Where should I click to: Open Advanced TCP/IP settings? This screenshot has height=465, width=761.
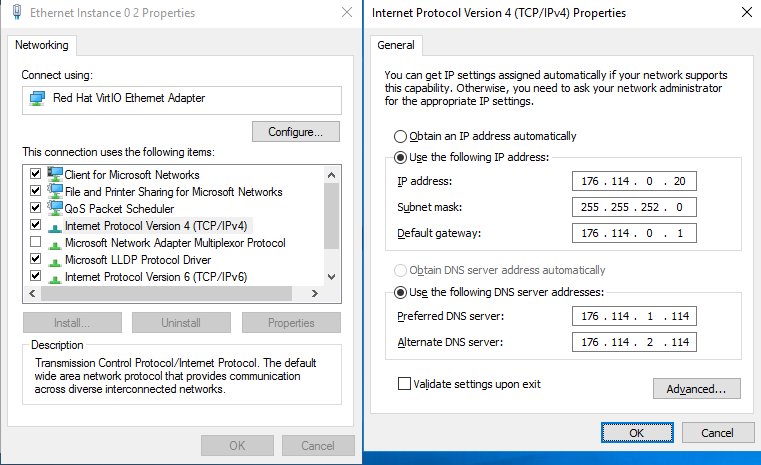[x=696, y=389]
